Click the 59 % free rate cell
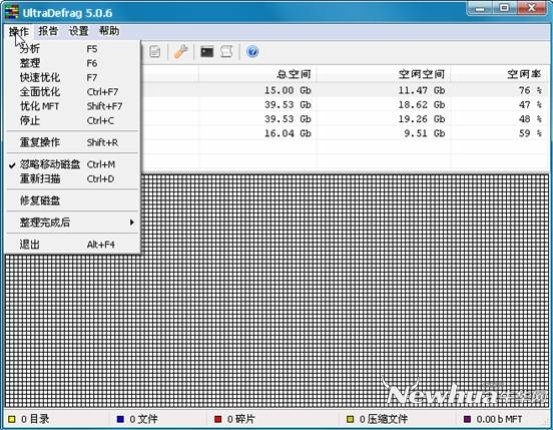 pyautogui.click(x=530, y=133)
